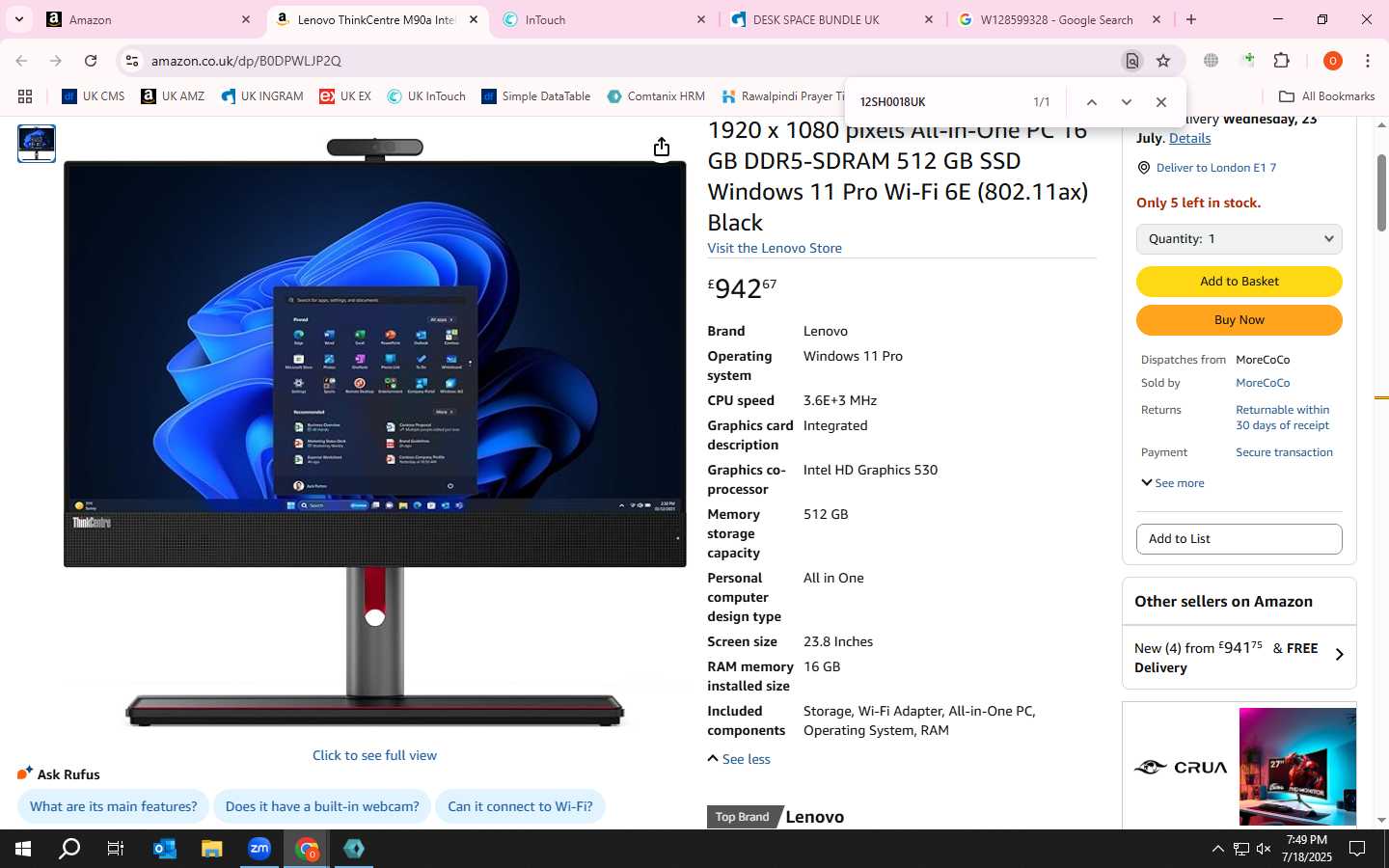Open the MoreCoCo seller link
Screen dimensions: 1389x868
coord(1263,383)
